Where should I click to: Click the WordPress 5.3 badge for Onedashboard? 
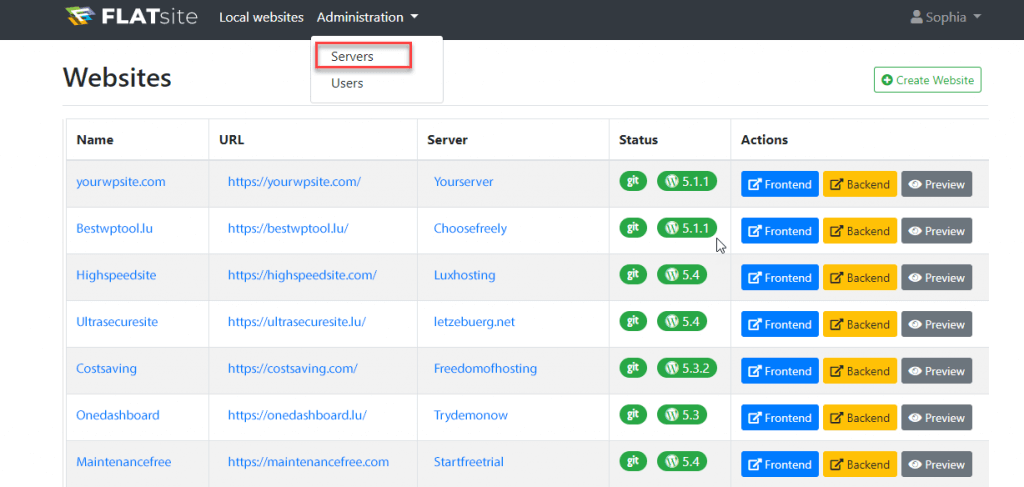[682, 414]
